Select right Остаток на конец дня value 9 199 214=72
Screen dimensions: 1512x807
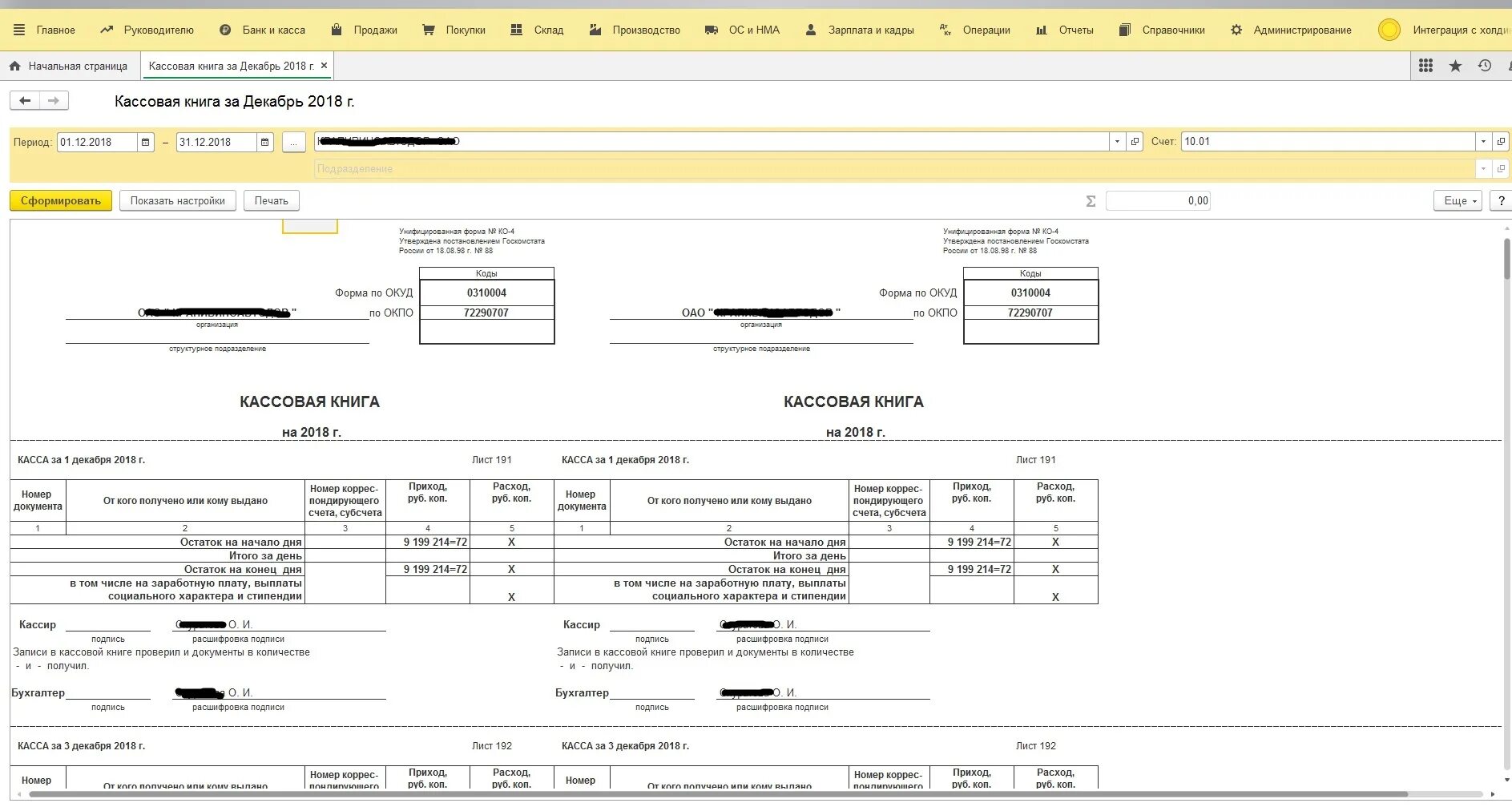point(979,569)
